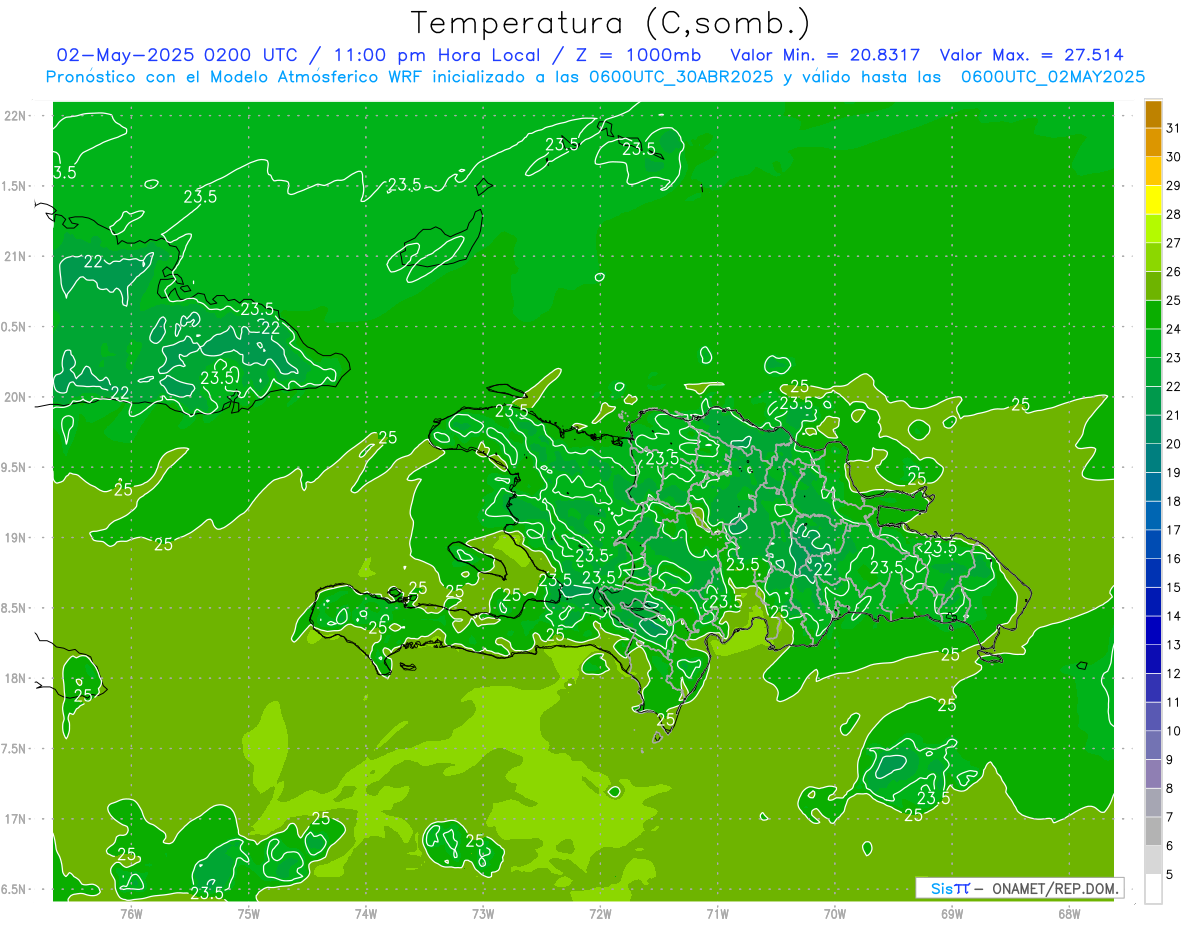Select the 21 label on the color scale
This screenshot has width=1200, height=927.
click(x=1173, y=415)
